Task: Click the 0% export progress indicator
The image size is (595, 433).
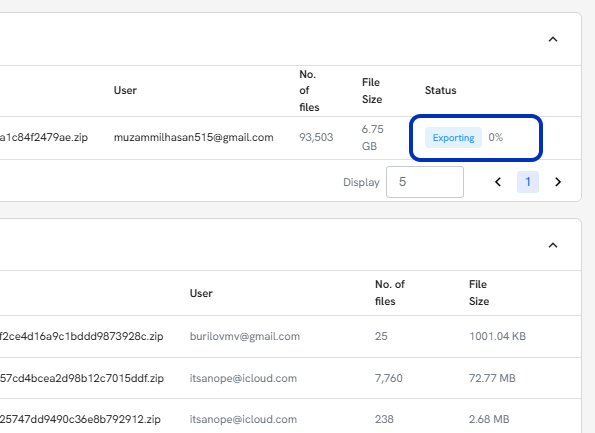Action: [x=496, y=137]
